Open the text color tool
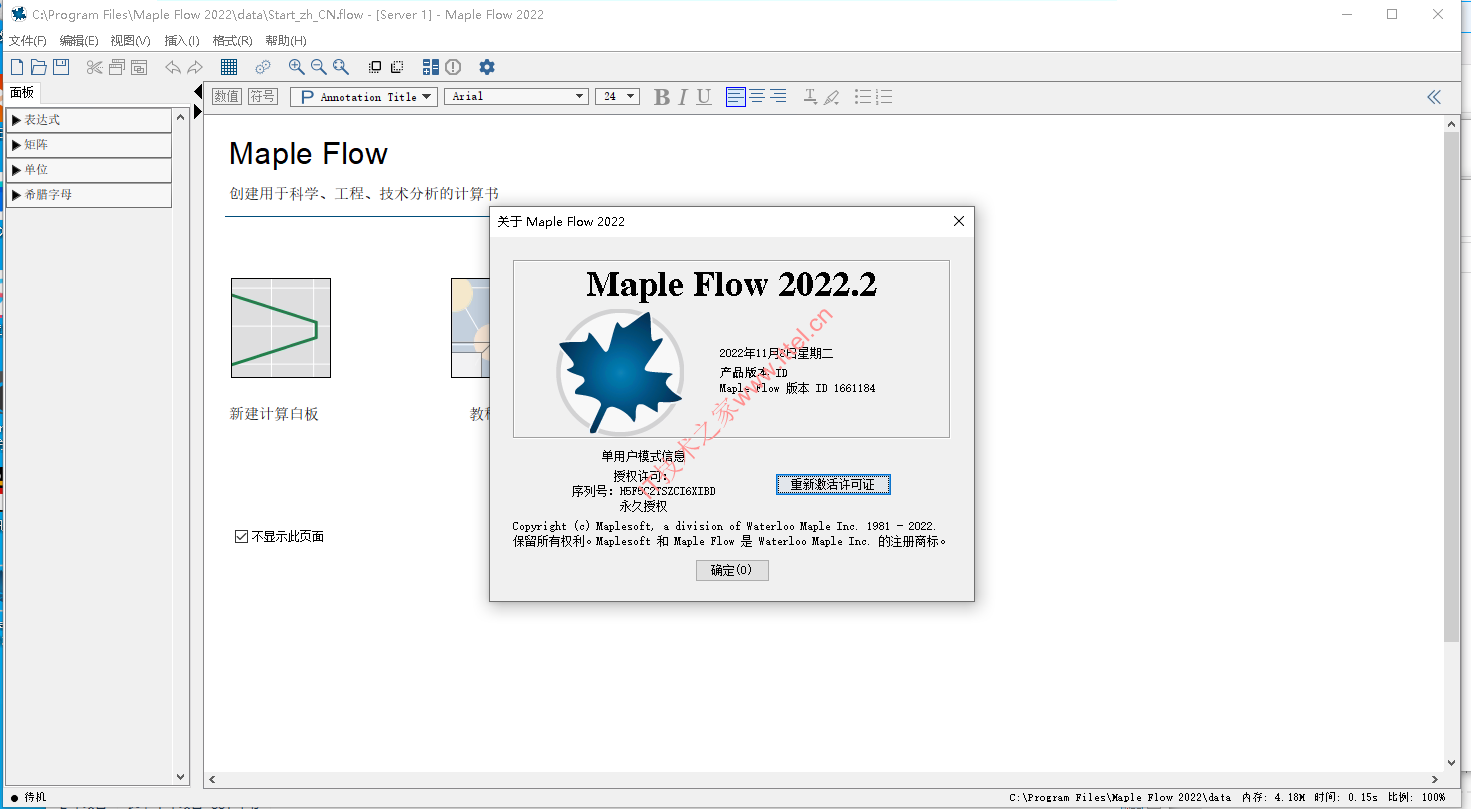The width and height of the screenshot is (1471, 809). pos(810,97)
